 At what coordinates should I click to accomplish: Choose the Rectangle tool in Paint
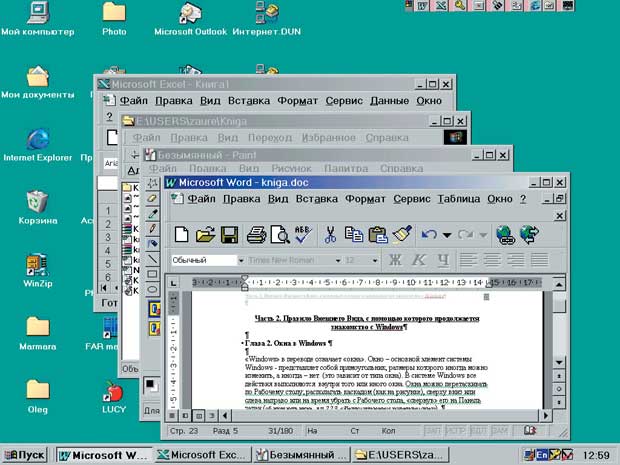(152, 274)
